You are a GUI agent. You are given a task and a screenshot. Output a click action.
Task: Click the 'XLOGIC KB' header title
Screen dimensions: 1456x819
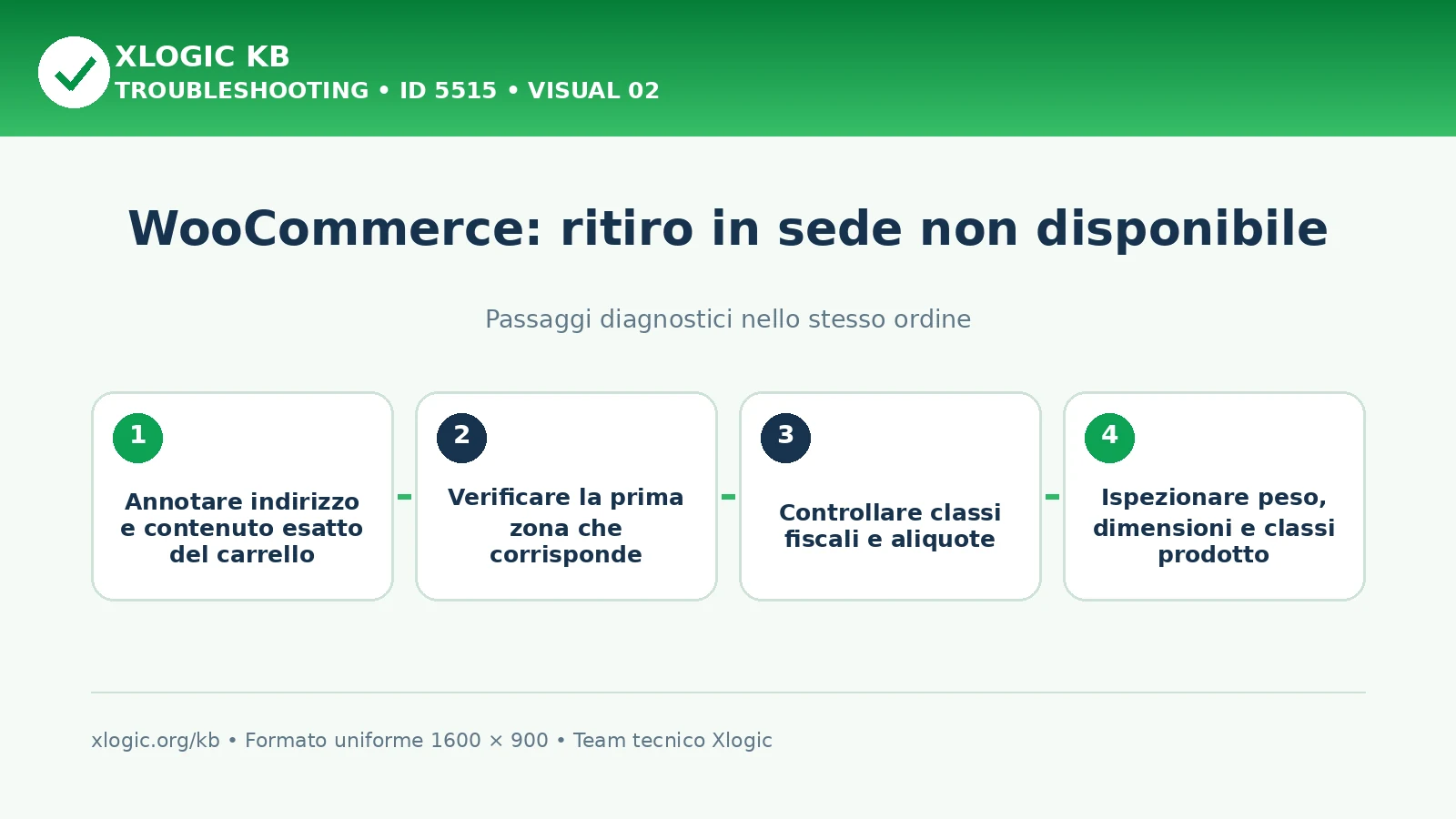click(x=202, y=56)
